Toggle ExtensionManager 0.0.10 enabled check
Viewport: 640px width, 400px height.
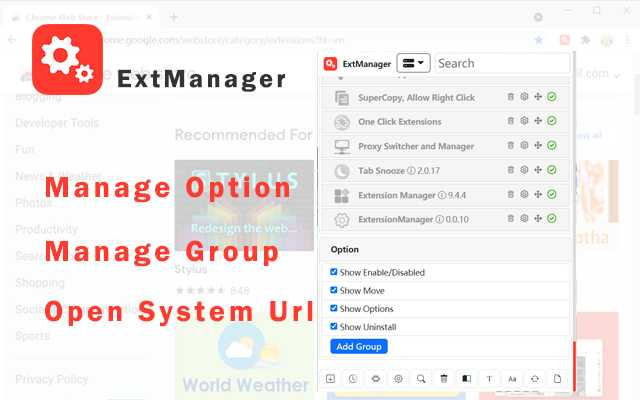pyautogui.click(x=552, y=218)
